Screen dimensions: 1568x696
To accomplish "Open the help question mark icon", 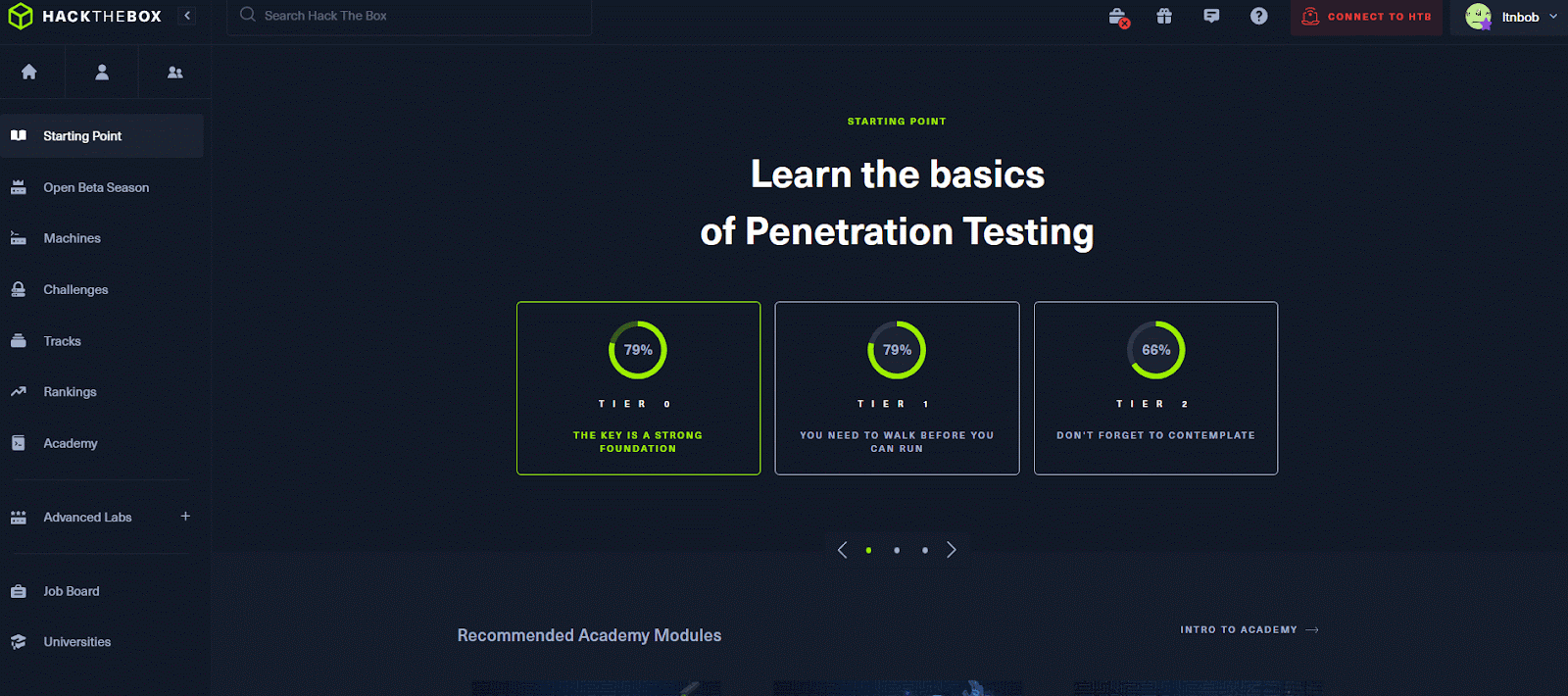I will point(1259,16).
